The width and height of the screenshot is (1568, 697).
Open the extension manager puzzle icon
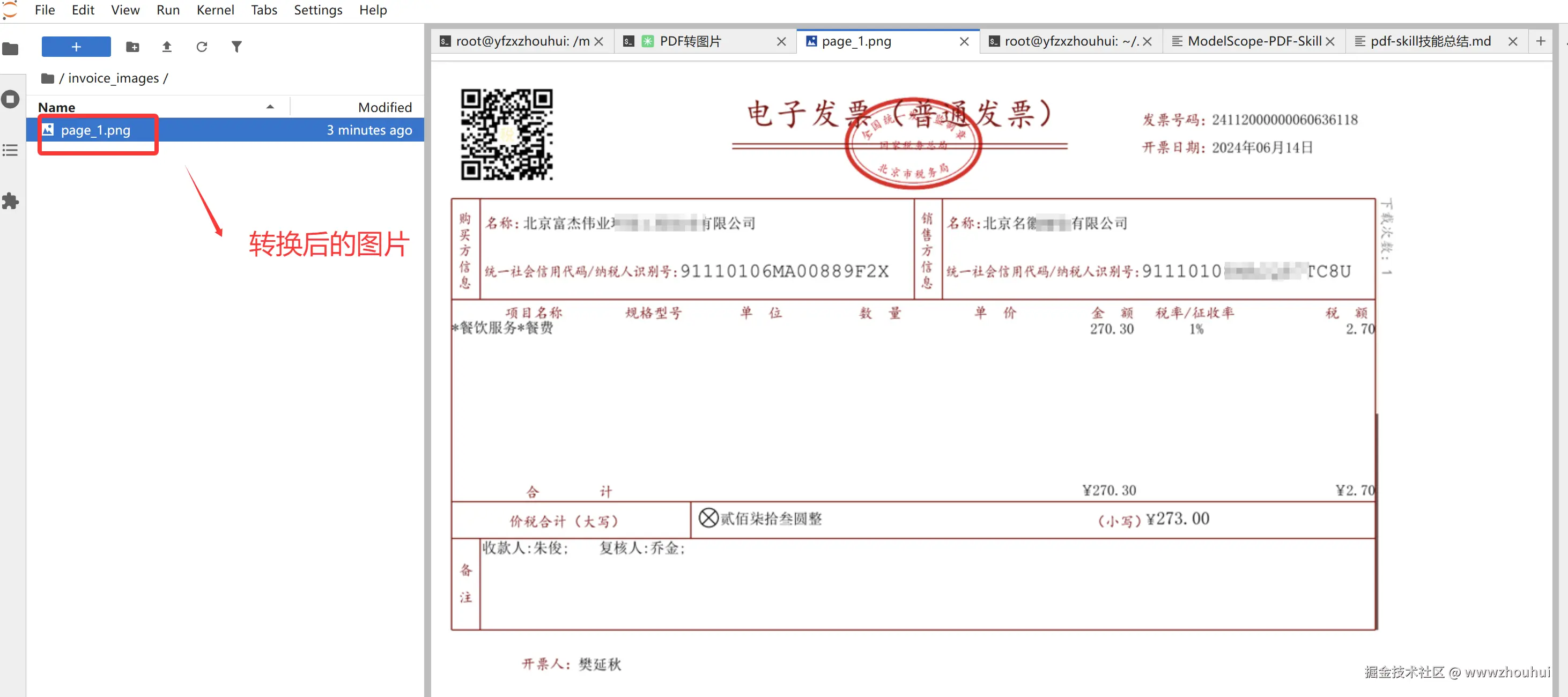point(11,201)
